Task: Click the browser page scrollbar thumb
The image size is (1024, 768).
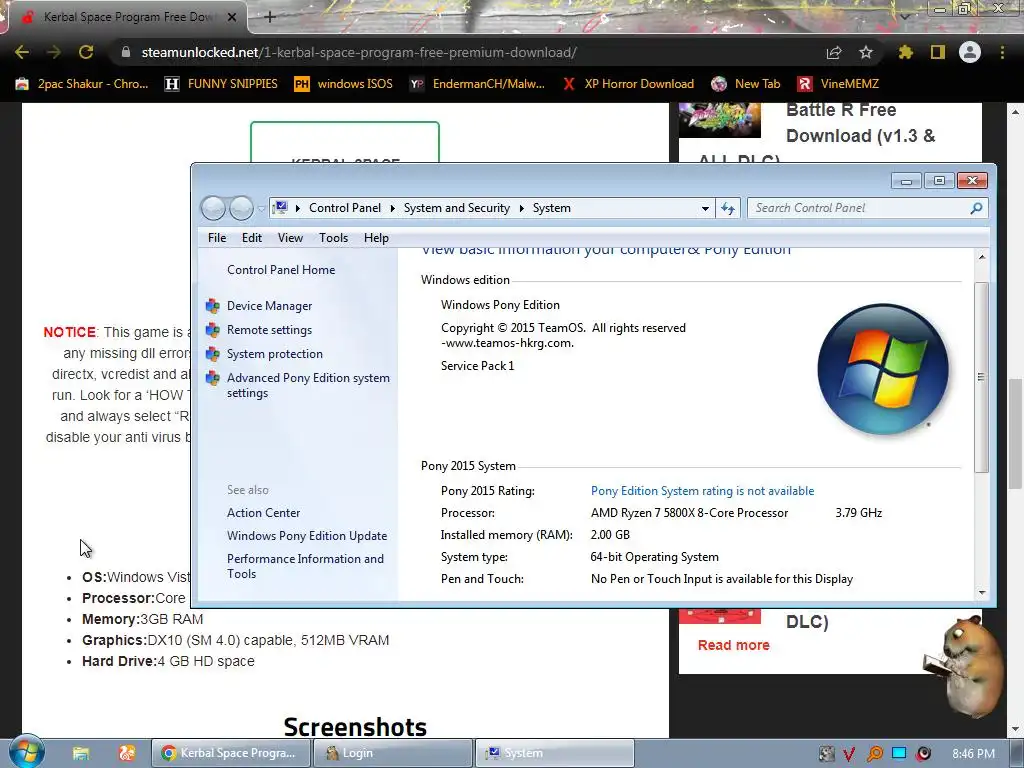Action: click(1014, 433)
